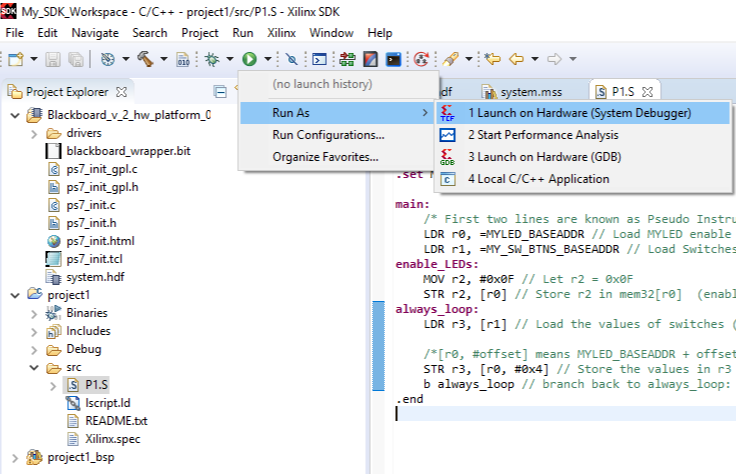This screenshot has width=737, height=474.
Task: Select Launch on Hardware (System Debugger)
Action: tap(583, 113)
